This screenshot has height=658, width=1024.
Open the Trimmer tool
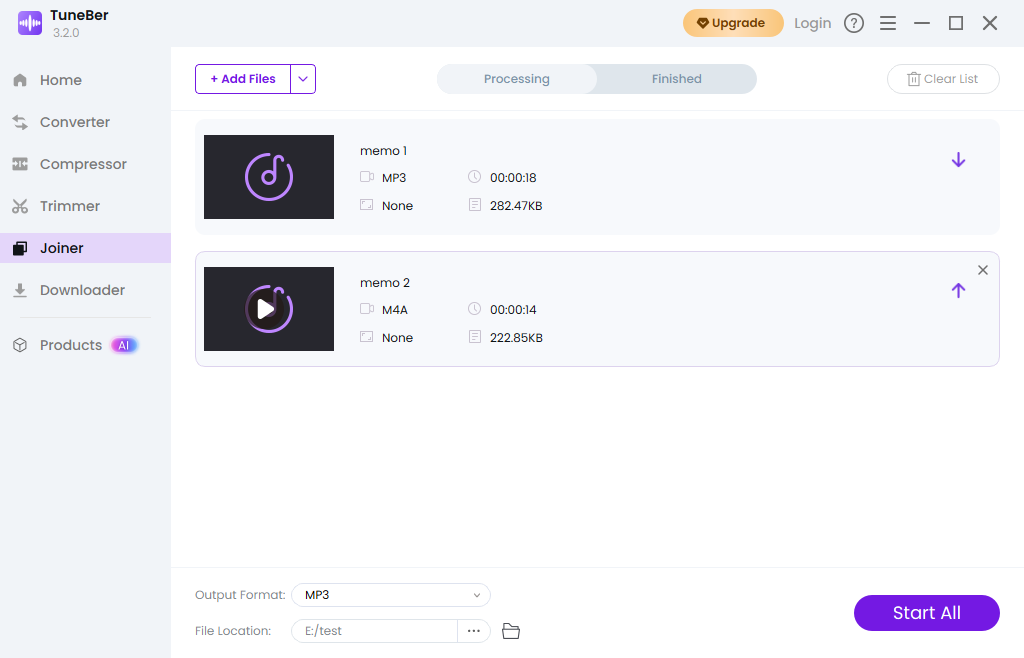pos(70,206)
